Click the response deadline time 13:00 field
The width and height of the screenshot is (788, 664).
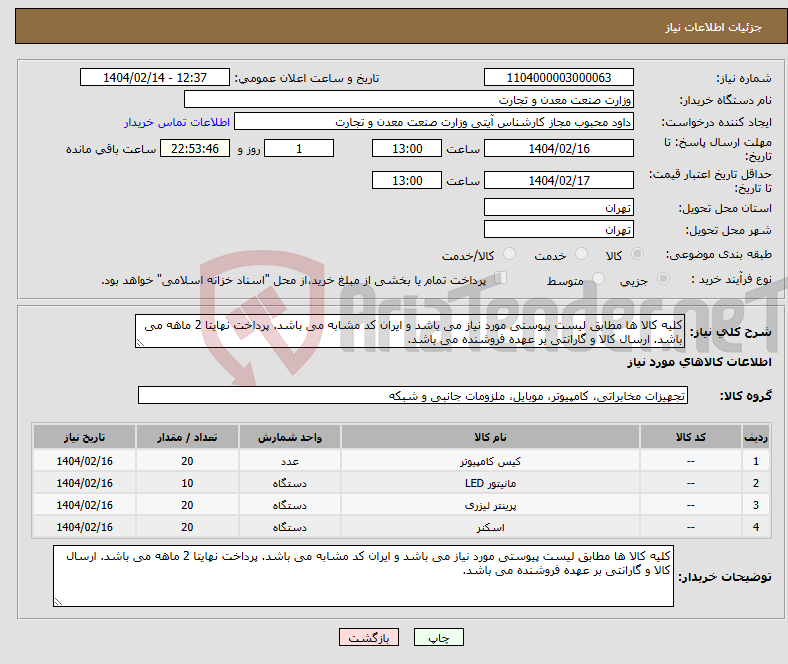click(x=407, y=148)
